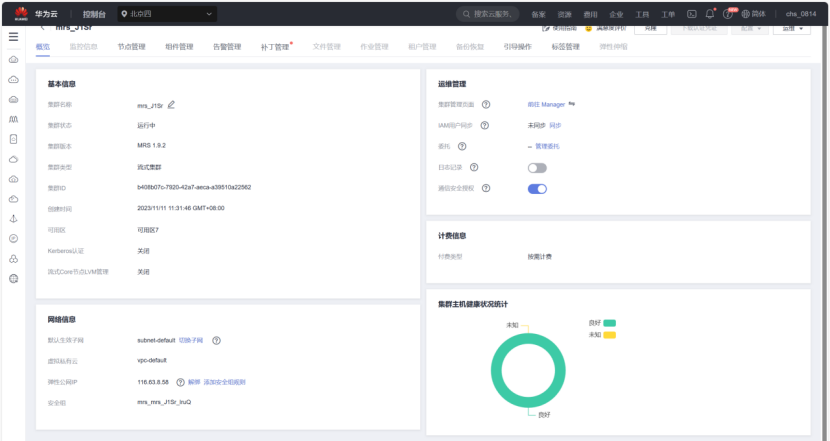Click help icon next to 切换子网

[216, 340]
